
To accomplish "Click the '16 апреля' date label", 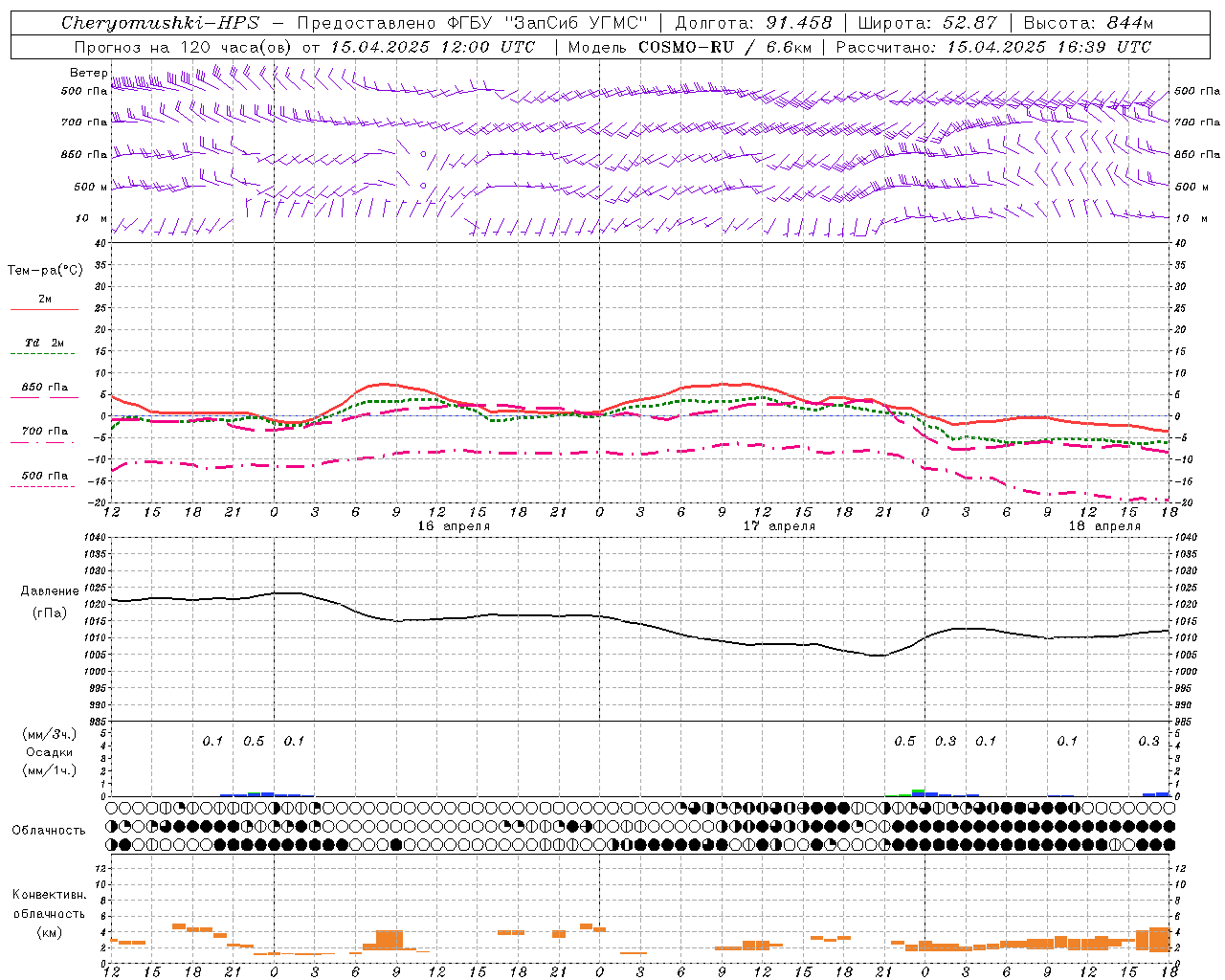I will tap(454, 526).
